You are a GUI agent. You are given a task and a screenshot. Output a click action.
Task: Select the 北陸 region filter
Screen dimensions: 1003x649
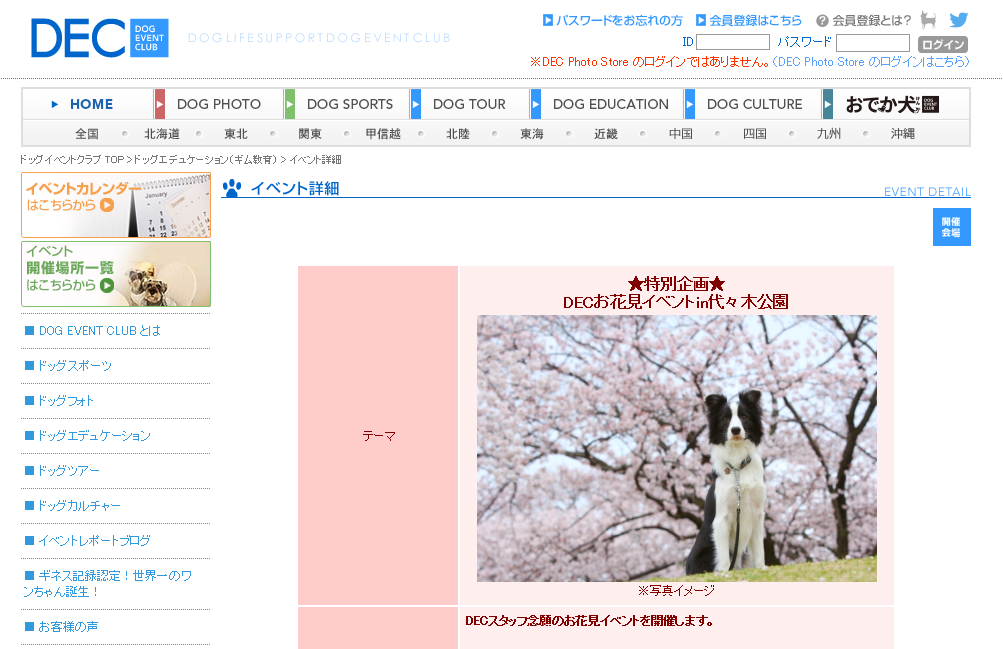pos(458,134)
